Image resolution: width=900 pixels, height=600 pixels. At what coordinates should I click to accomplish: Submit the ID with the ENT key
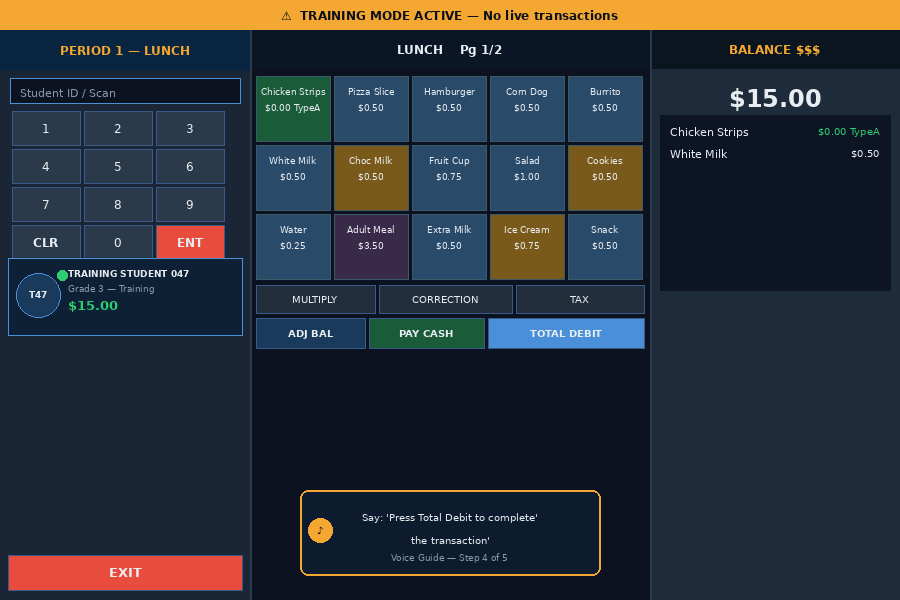click(x=190, y=242)
